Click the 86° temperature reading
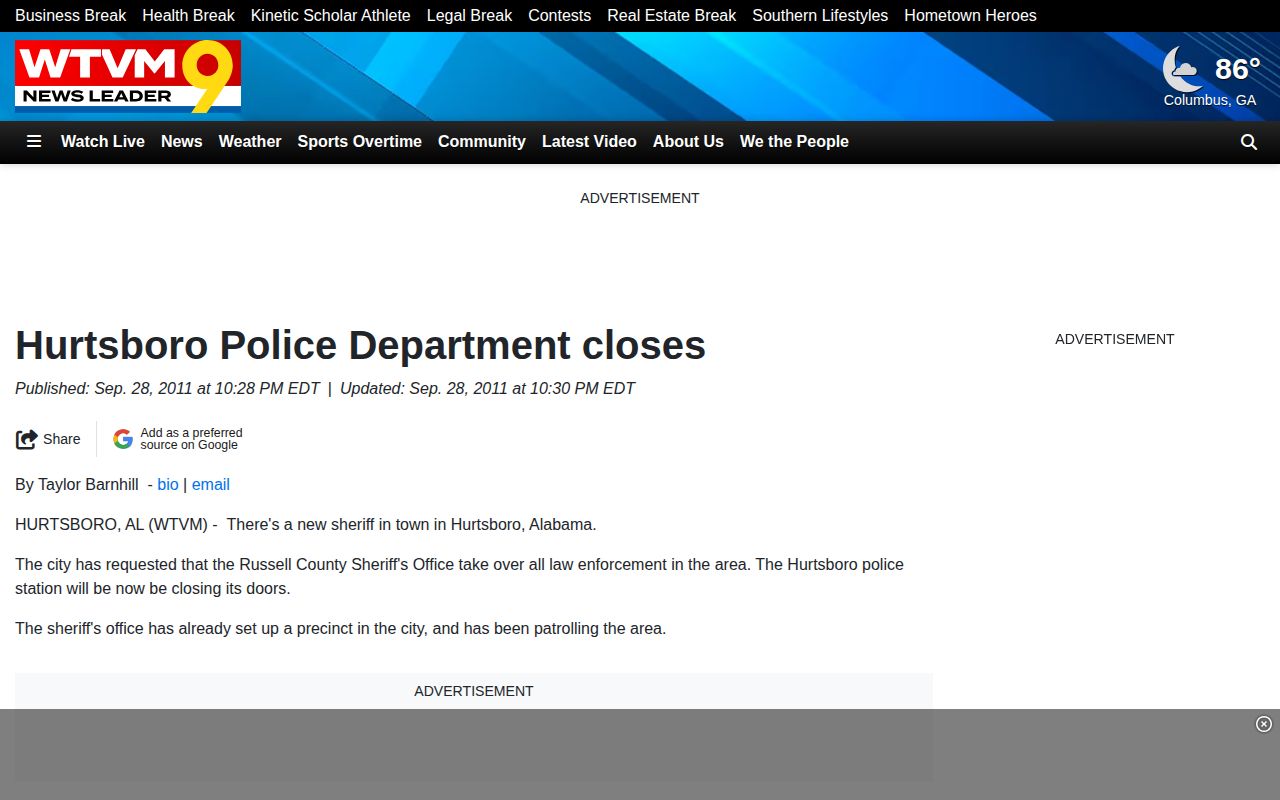1280x800 pixels. [1237, 69]
